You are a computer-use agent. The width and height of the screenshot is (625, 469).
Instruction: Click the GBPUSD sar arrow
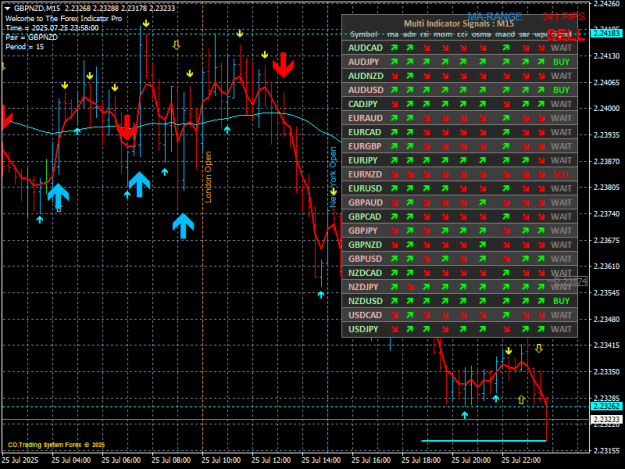[525, 259]
